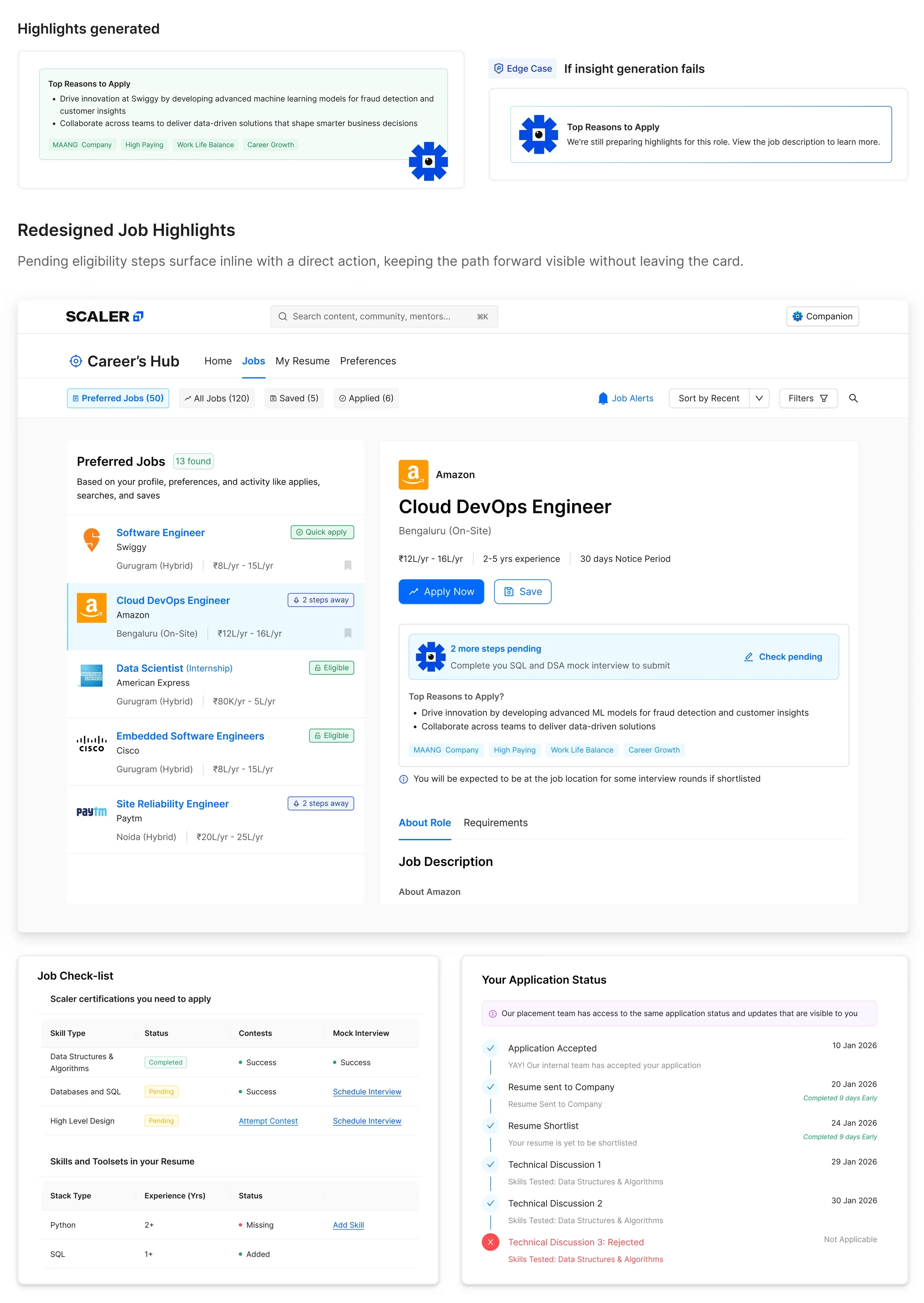
Task: Open Cloud DevOps Engineer in job list
Action: [x=173, y=600]
